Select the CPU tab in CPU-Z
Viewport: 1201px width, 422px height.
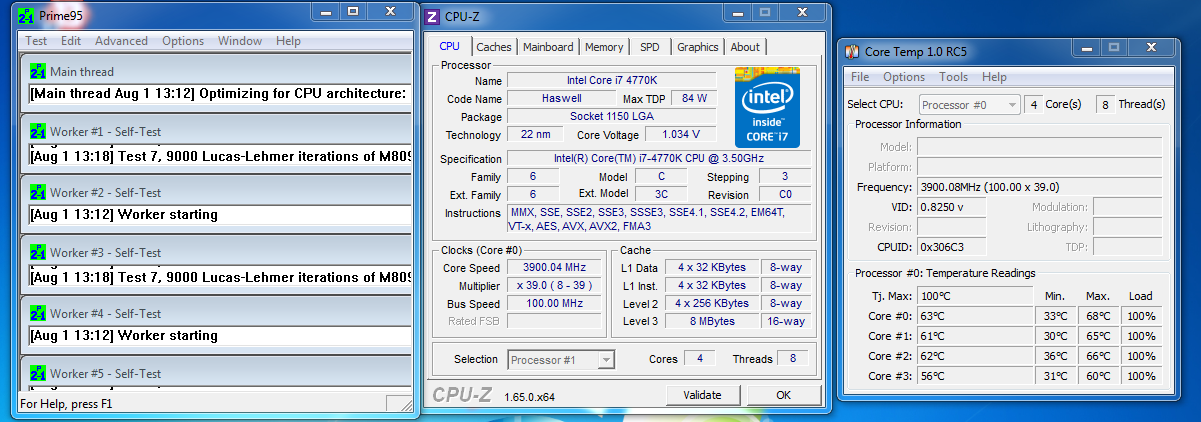click(x=450, y=46)
